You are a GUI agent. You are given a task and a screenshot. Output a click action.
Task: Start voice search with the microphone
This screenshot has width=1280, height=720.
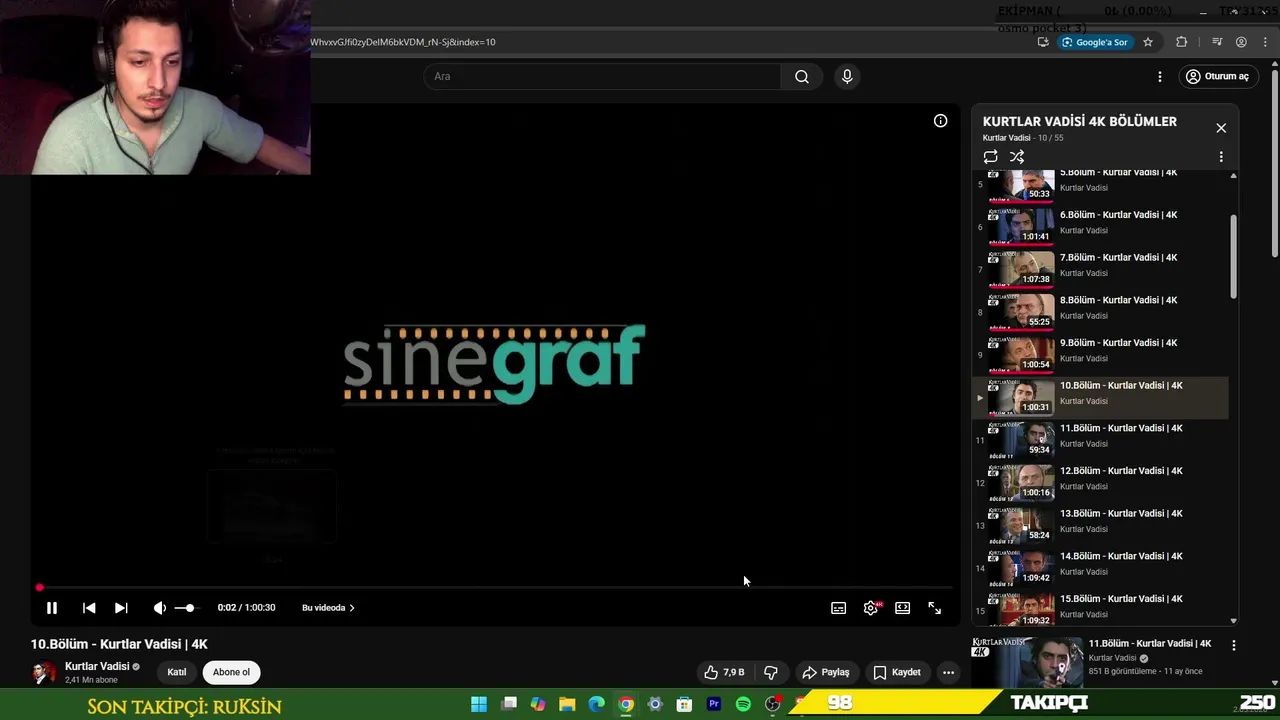coord(847,77)
